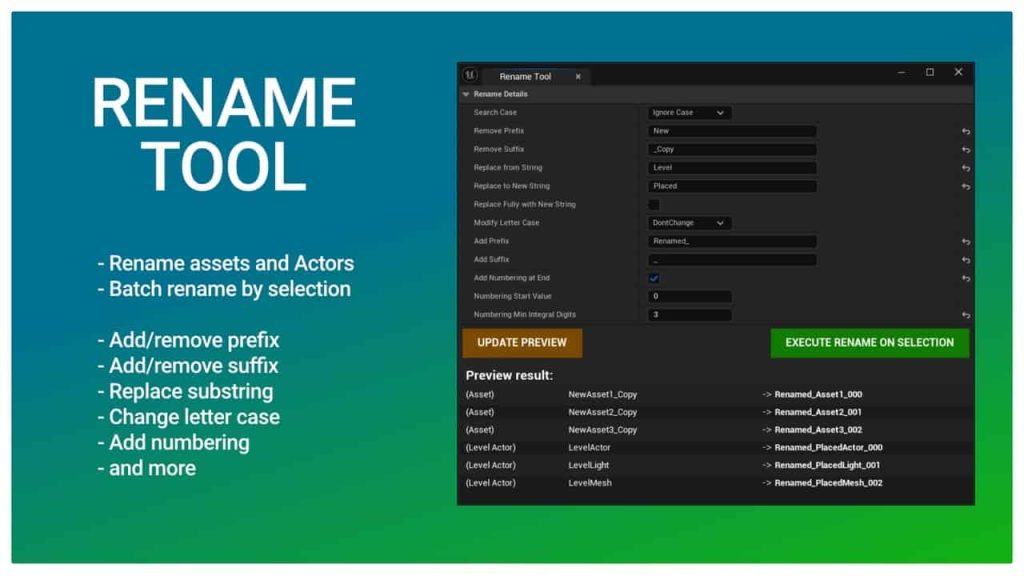Uncheck Add Numbering at End

coord(654,278)
